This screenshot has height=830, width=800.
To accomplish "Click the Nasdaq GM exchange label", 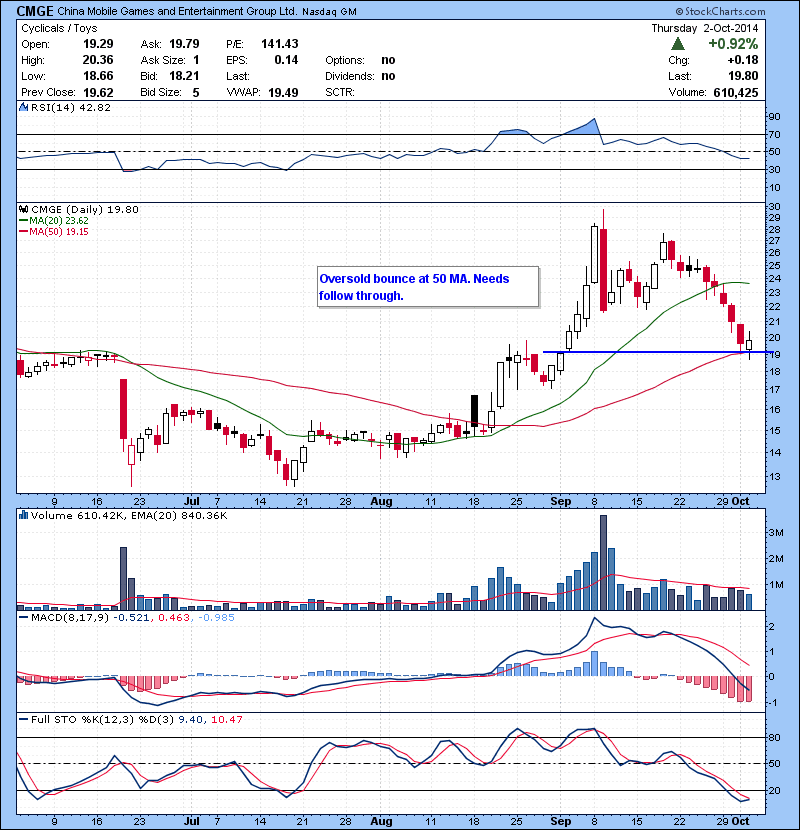I will point(329,12).
